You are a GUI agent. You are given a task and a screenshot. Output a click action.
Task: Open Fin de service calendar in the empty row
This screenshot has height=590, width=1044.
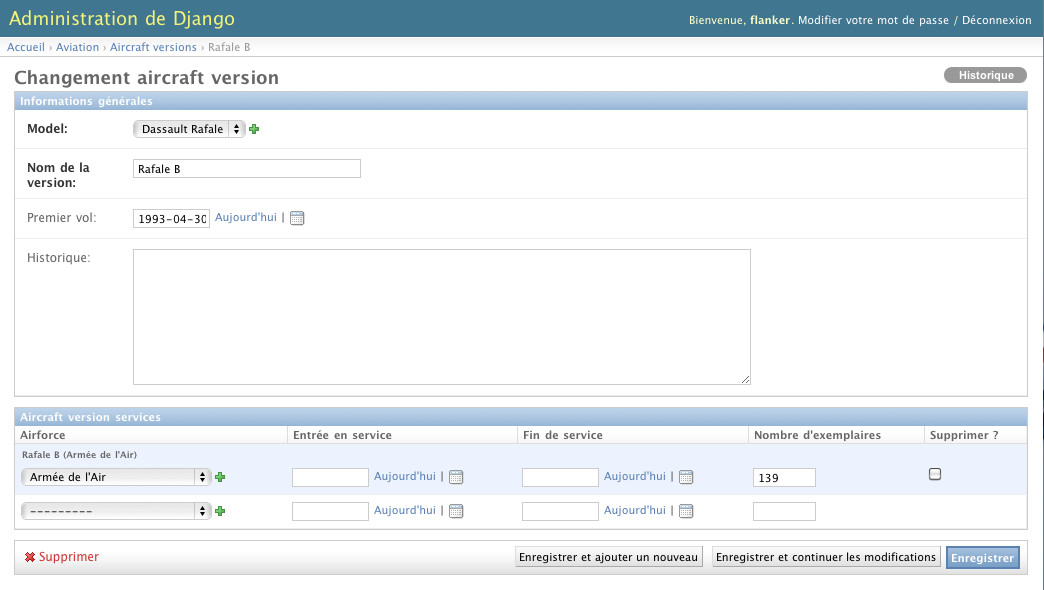pos(686,511)
